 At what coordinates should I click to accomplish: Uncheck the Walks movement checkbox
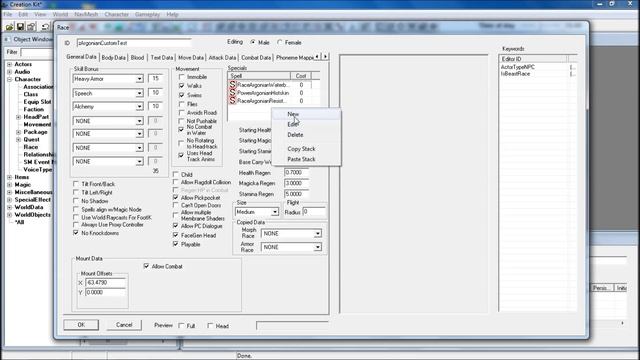(182, 86)
